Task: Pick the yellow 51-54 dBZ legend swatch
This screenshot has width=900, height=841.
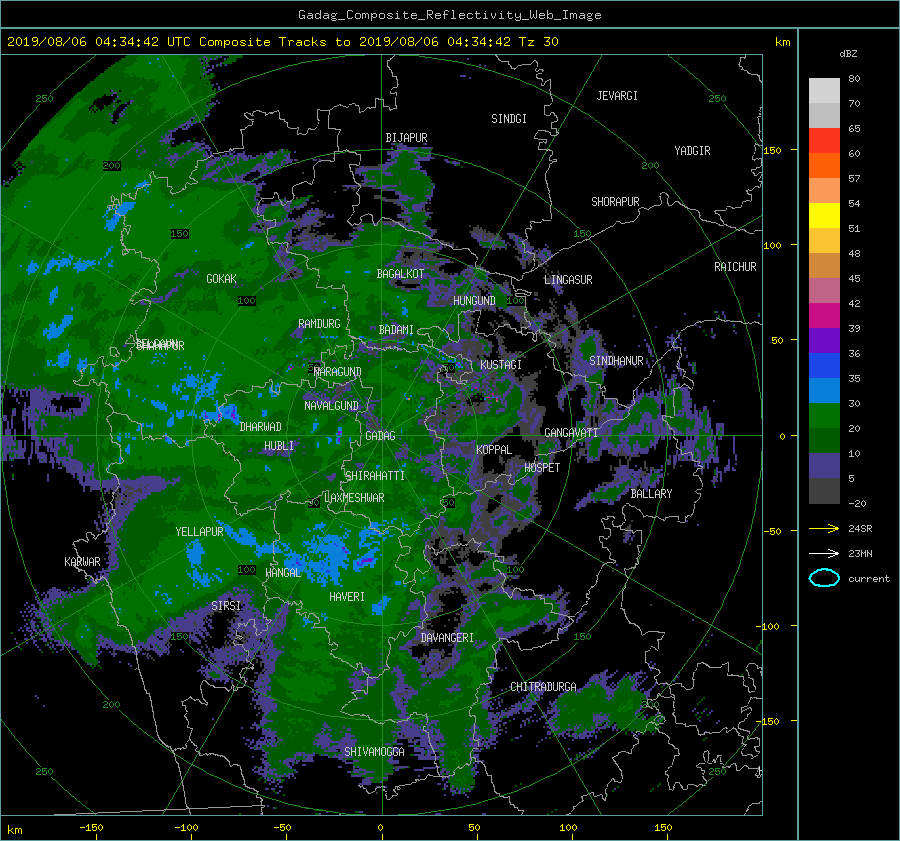Action: click(x=824, y=215)
